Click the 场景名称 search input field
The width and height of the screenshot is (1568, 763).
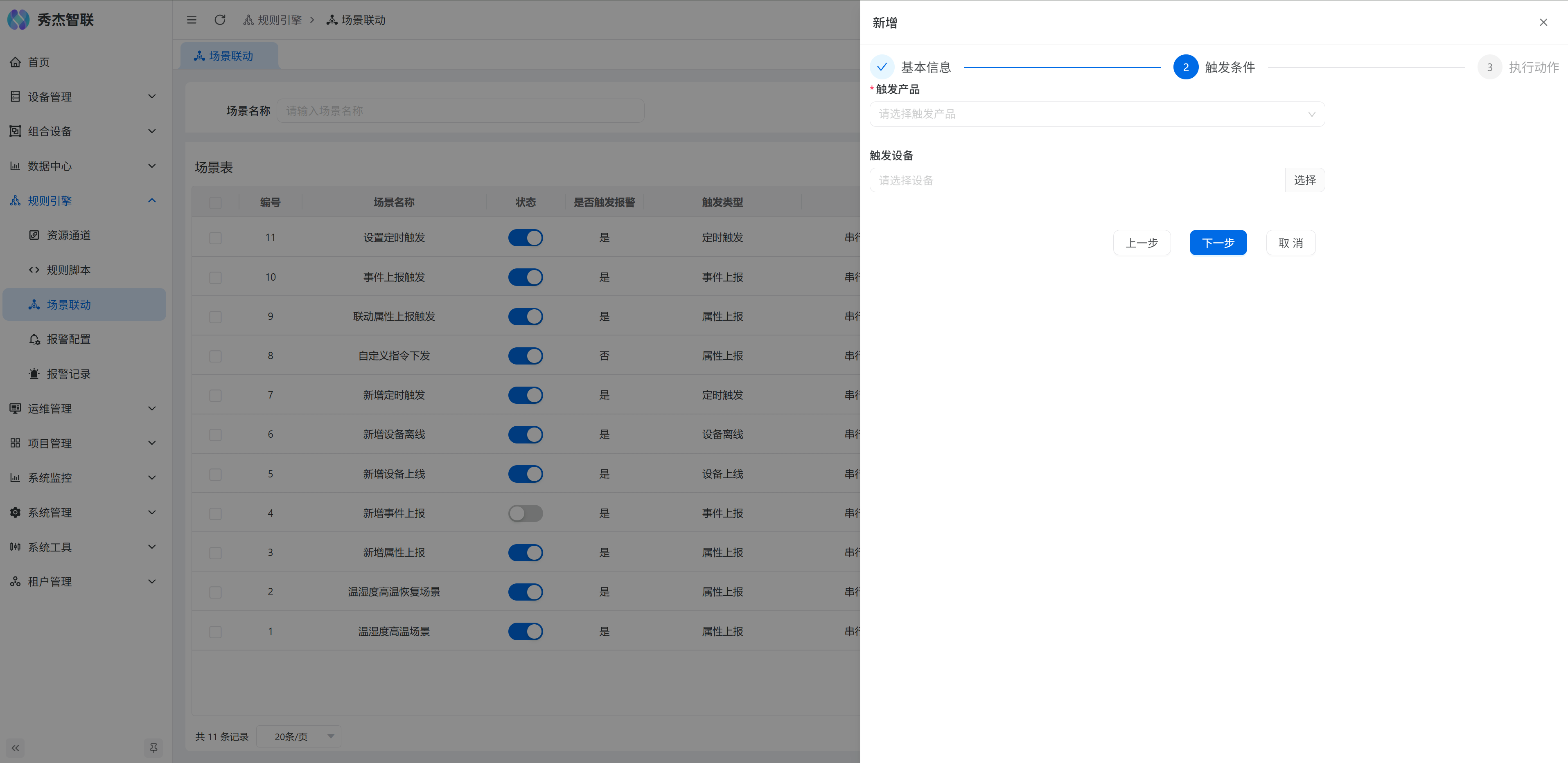tap(460, 111)
